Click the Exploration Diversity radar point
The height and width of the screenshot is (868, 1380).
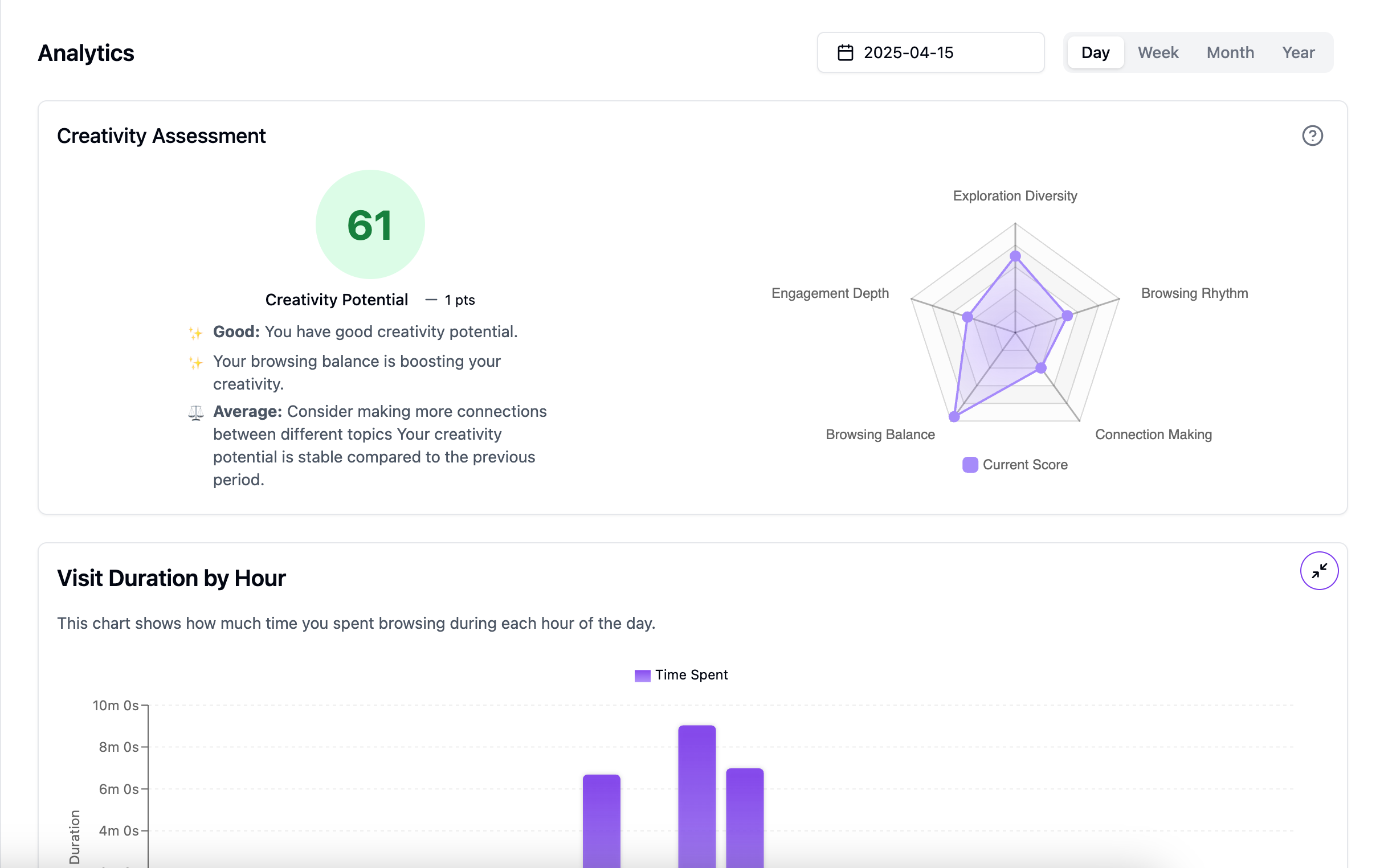point(1015,256)
